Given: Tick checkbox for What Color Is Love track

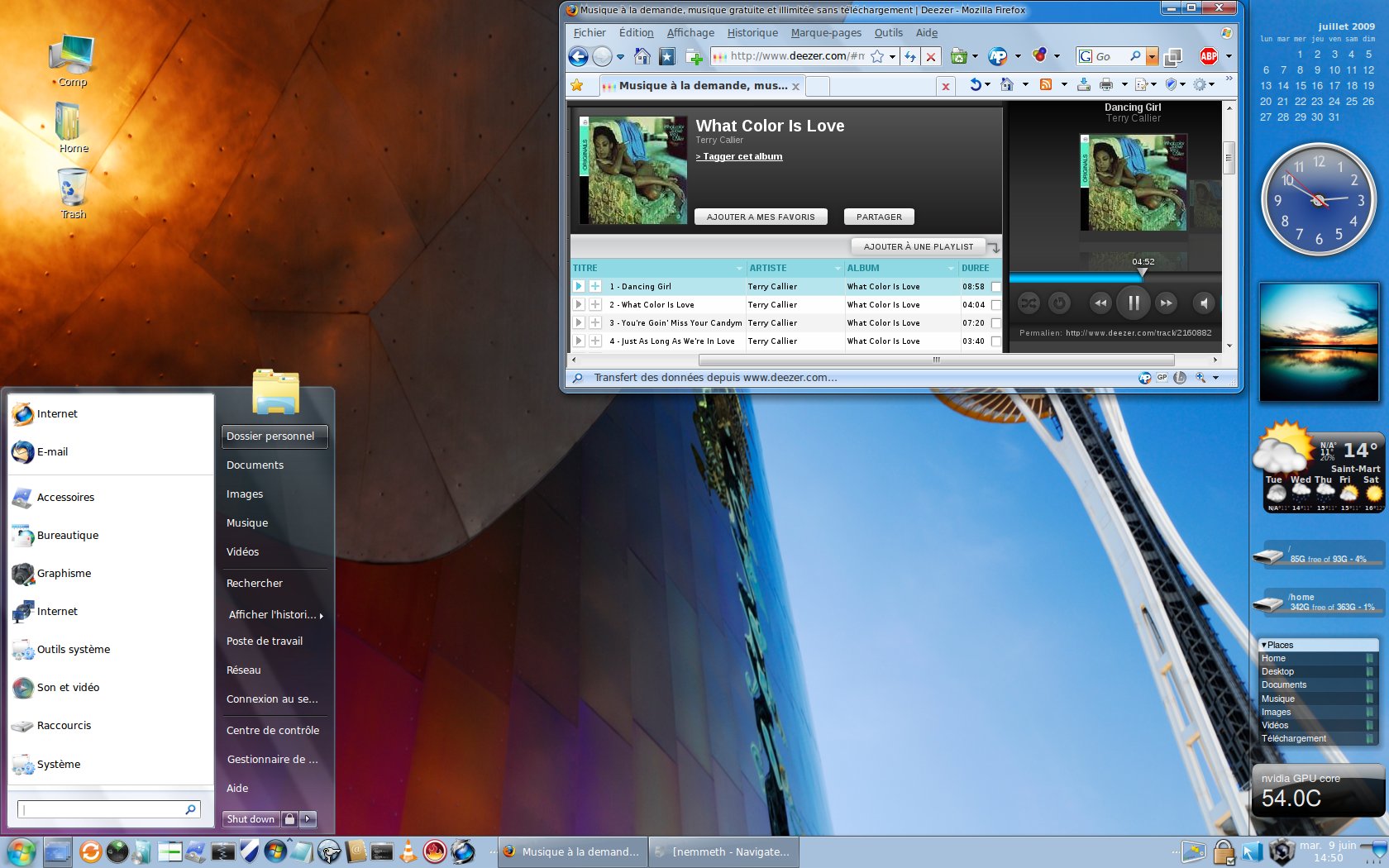Looking at the screenshot, I should pos(995,305).
